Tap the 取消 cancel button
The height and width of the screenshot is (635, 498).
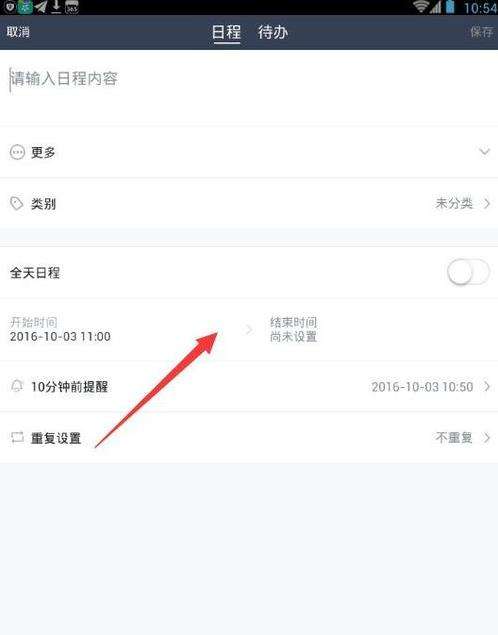coord(18,32)
